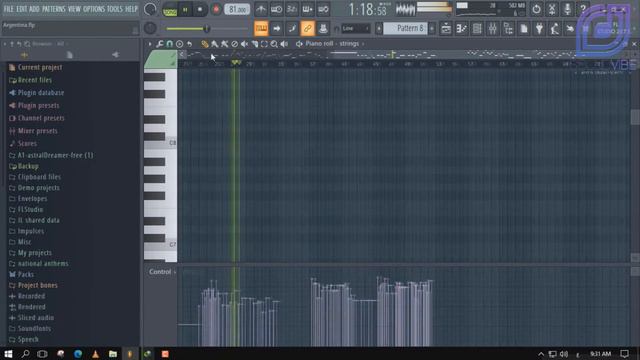The image size is (640, 360).
Task: Click the green horizontal slider handle
Action: click(x=207, y=29)
